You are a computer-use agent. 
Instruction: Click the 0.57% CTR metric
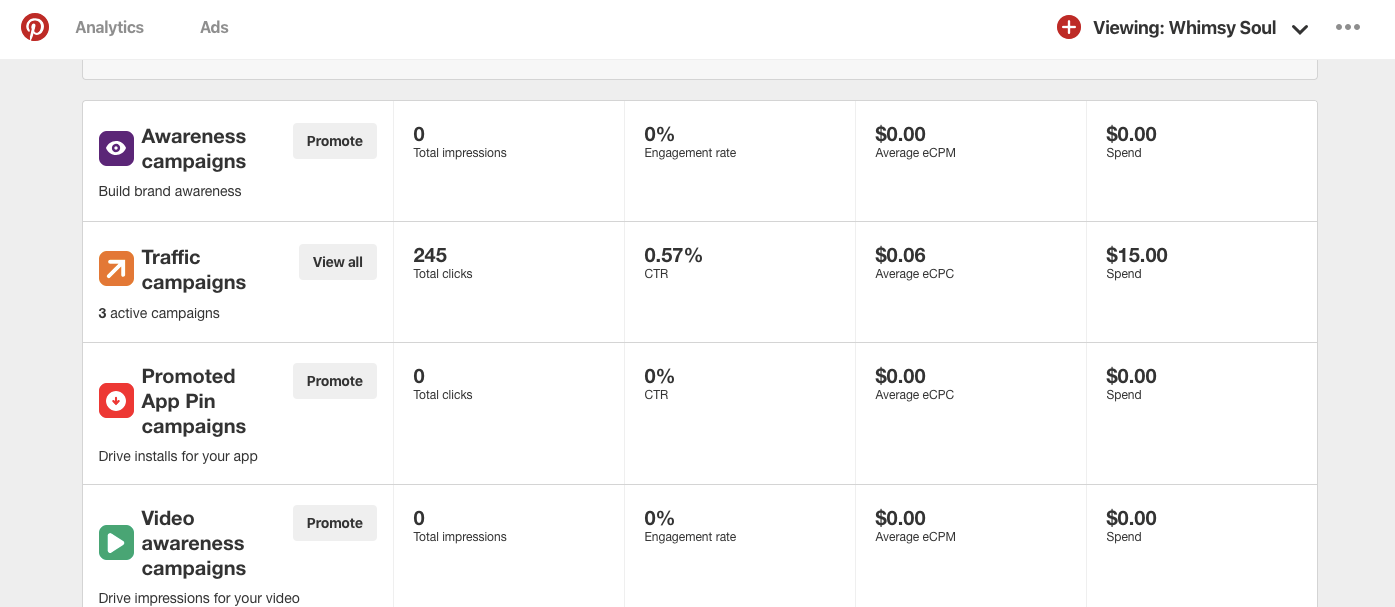673,256
